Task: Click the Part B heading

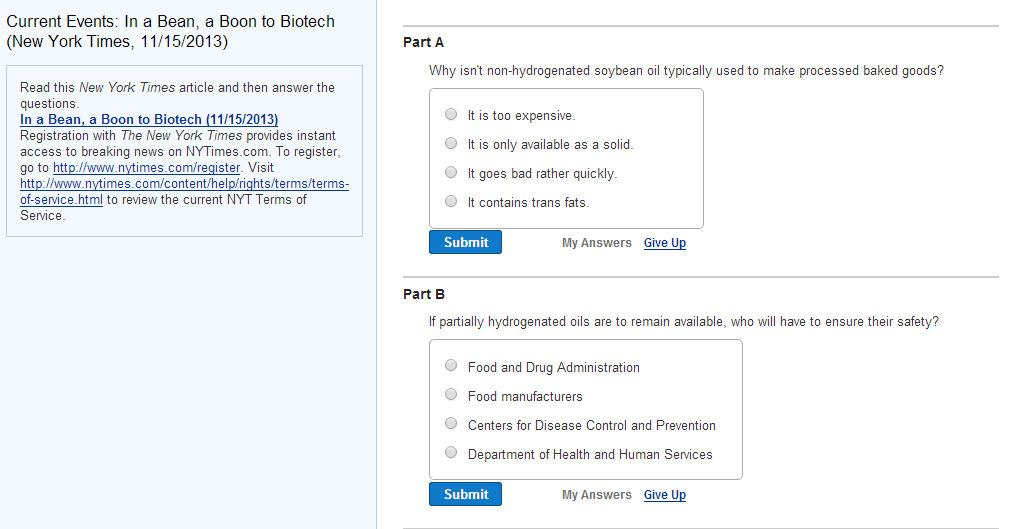Action: (x=424, y=294)
